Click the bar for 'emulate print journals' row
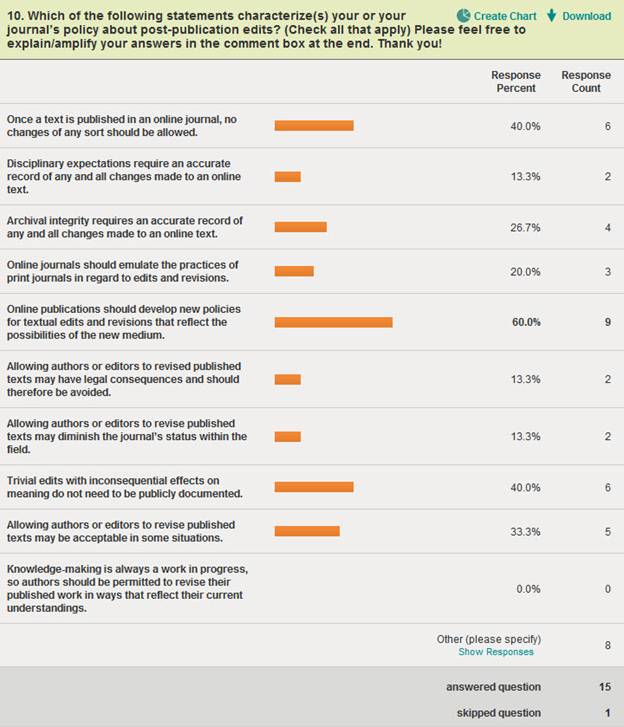The image size is (624, 727). [x=294, y=271]
